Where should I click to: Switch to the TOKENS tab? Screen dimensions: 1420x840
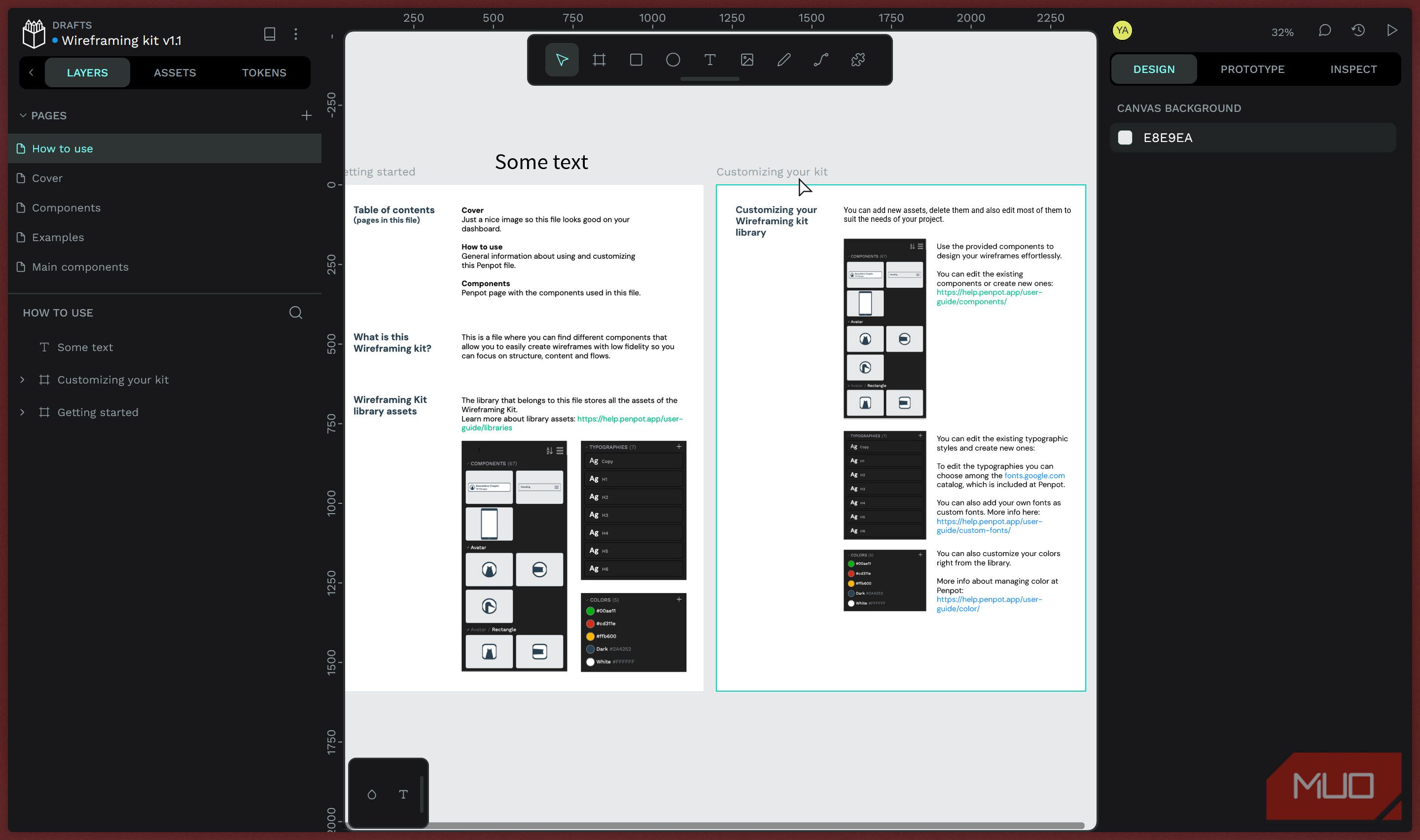click(x=264, y=72)
